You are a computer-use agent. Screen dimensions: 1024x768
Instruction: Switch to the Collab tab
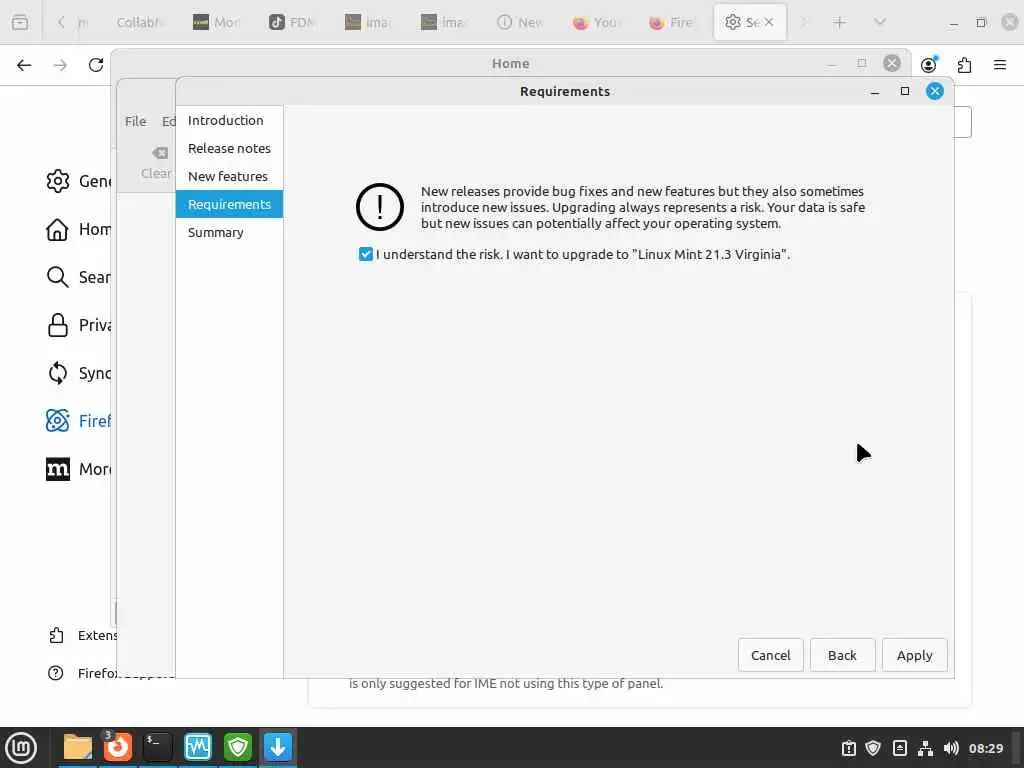138,22
